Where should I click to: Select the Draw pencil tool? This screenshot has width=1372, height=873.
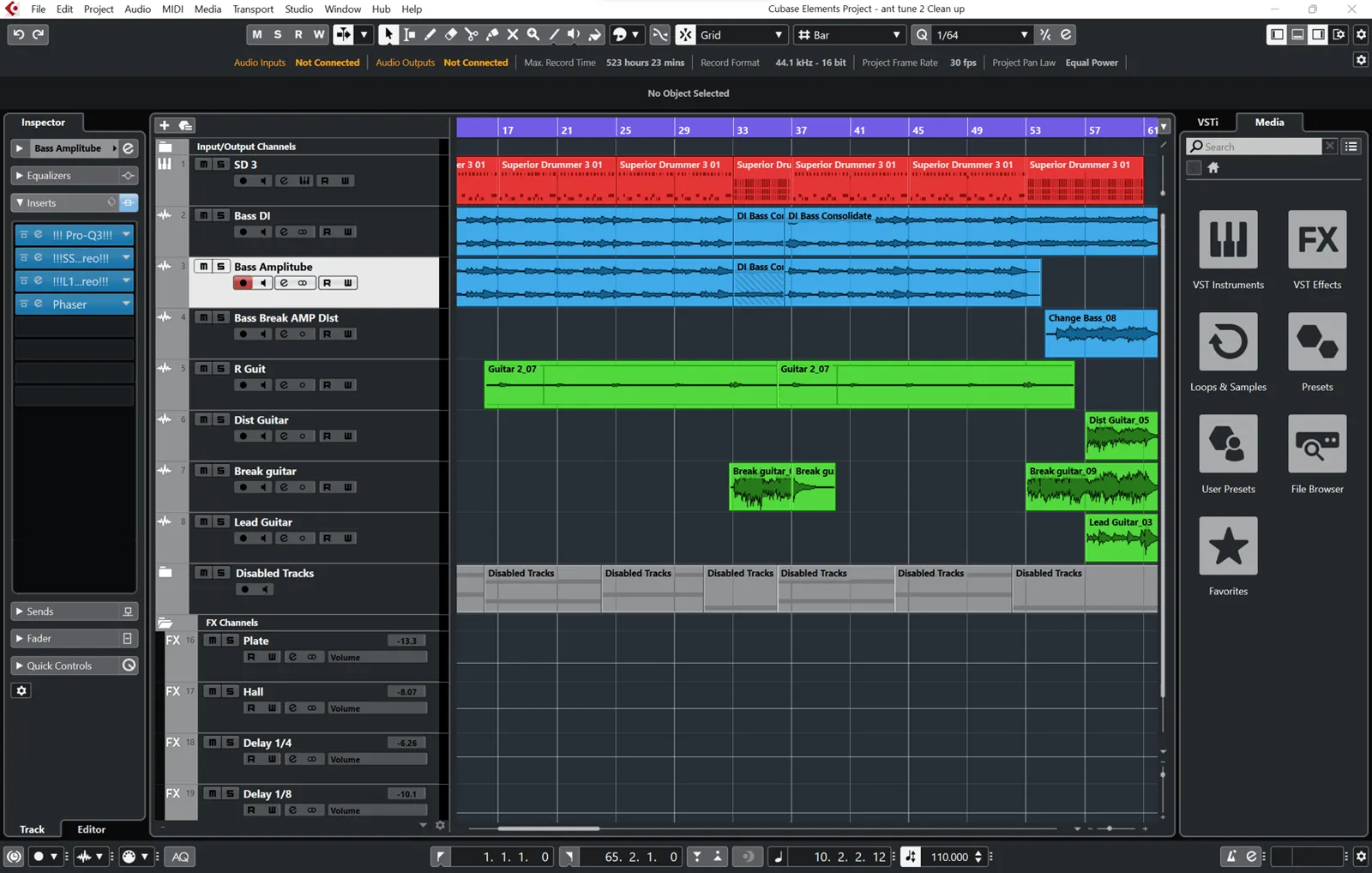pyautogui.click(x=430, y=34)
